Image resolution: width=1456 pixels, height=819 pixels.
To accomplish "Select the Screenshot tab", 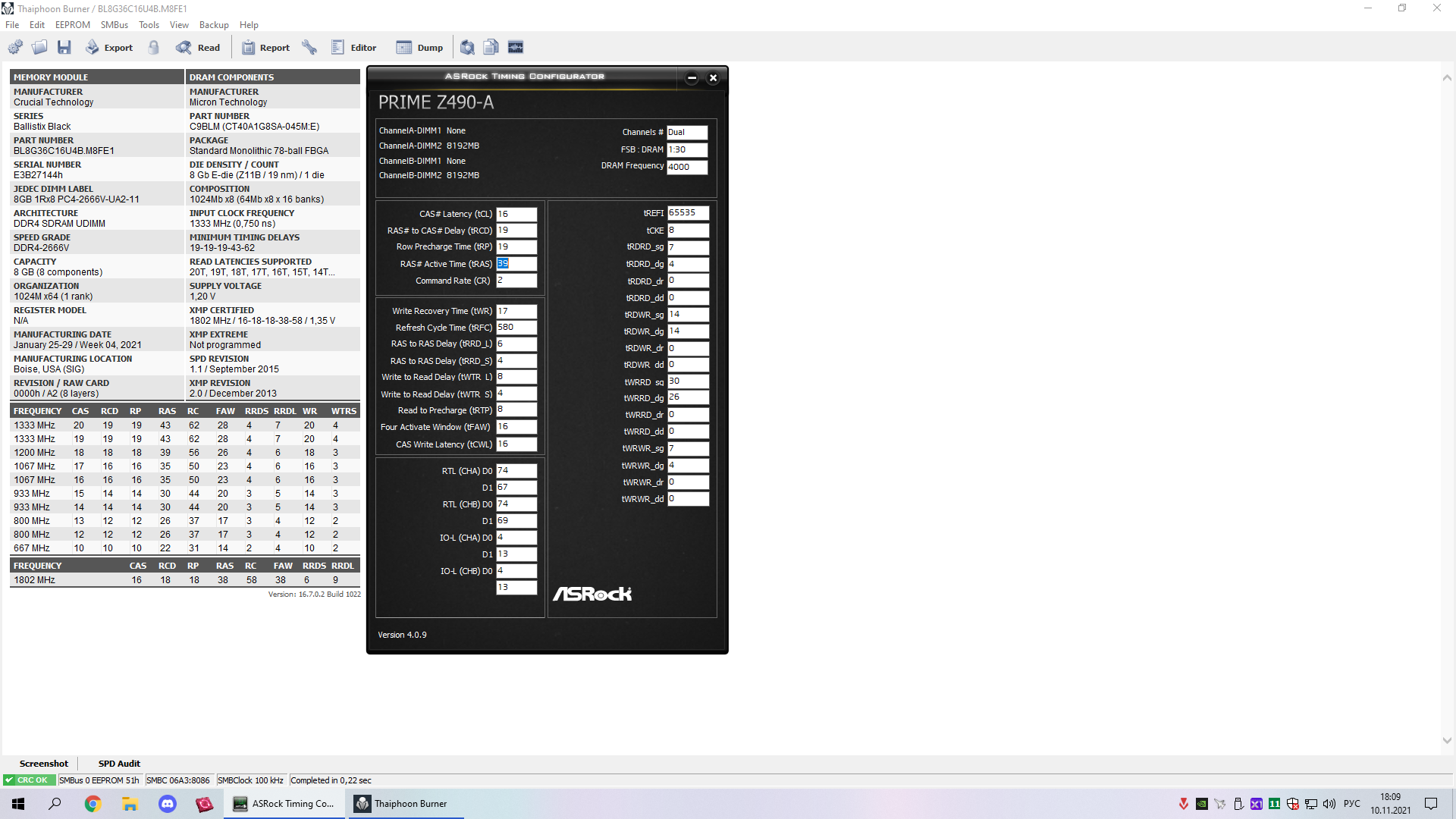I will [43, 764].
